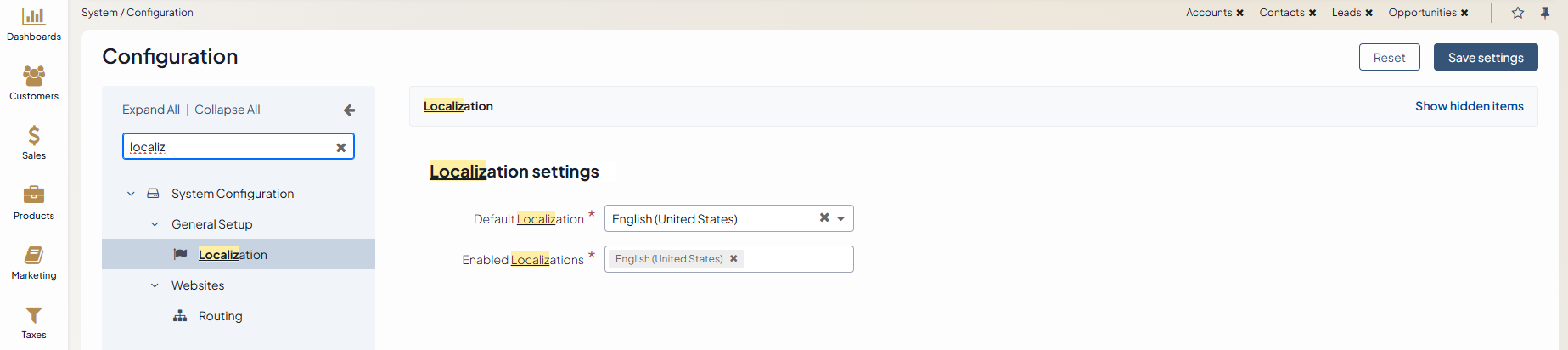The height and width of the screenshot is (350, 1568).
Task: Clear the localiz search field
Action: point(341,147)
